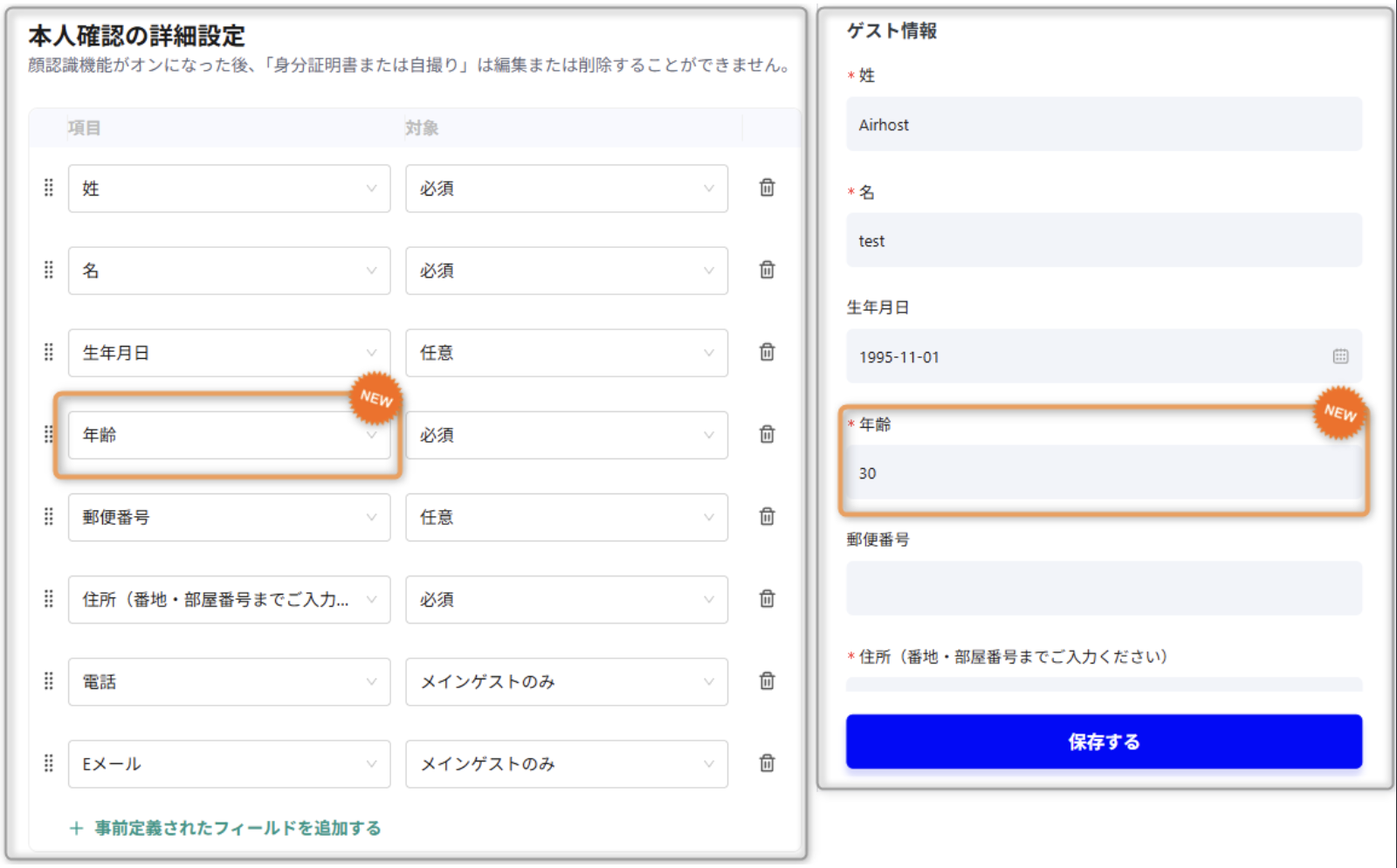
Task: Open the 任意 dropdown for 生年月日
Action: click(x=566, y=353)
